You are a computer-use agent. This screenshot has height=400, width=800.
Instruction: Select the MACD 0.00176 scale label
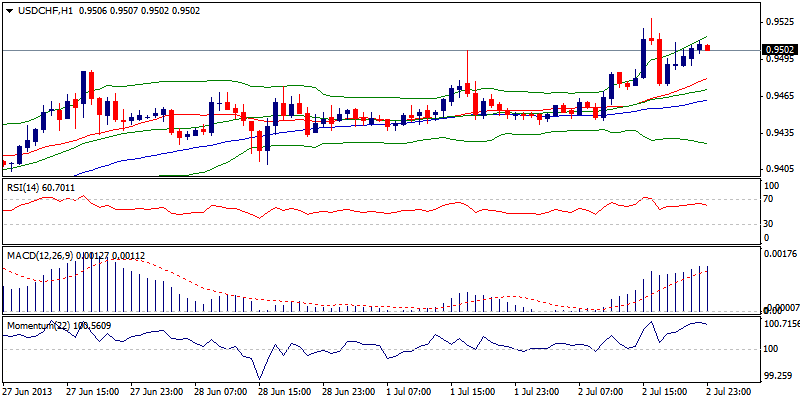click(779, 255)
